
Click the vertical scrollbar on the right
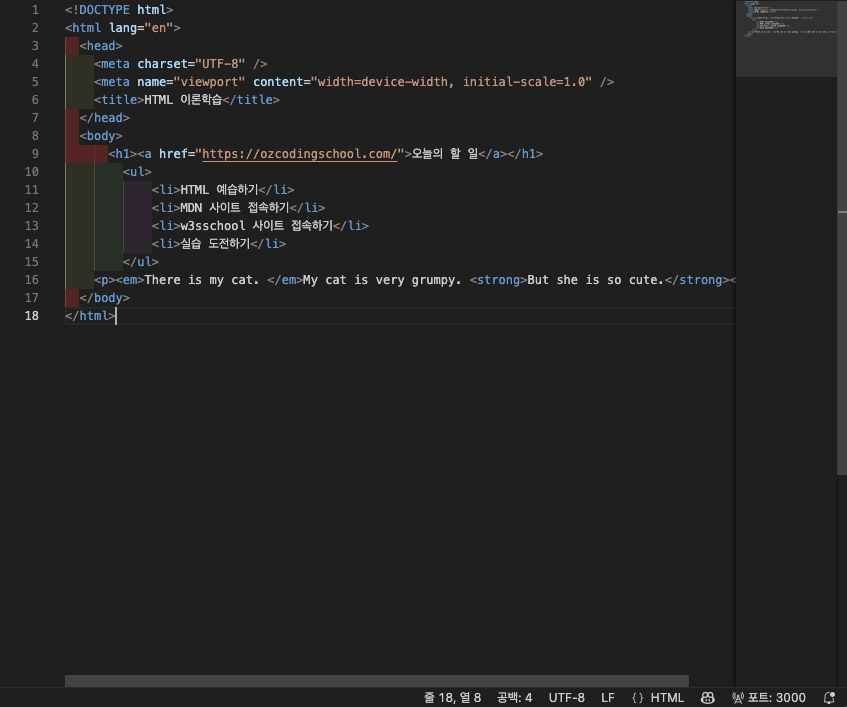(x=842, y=238)
